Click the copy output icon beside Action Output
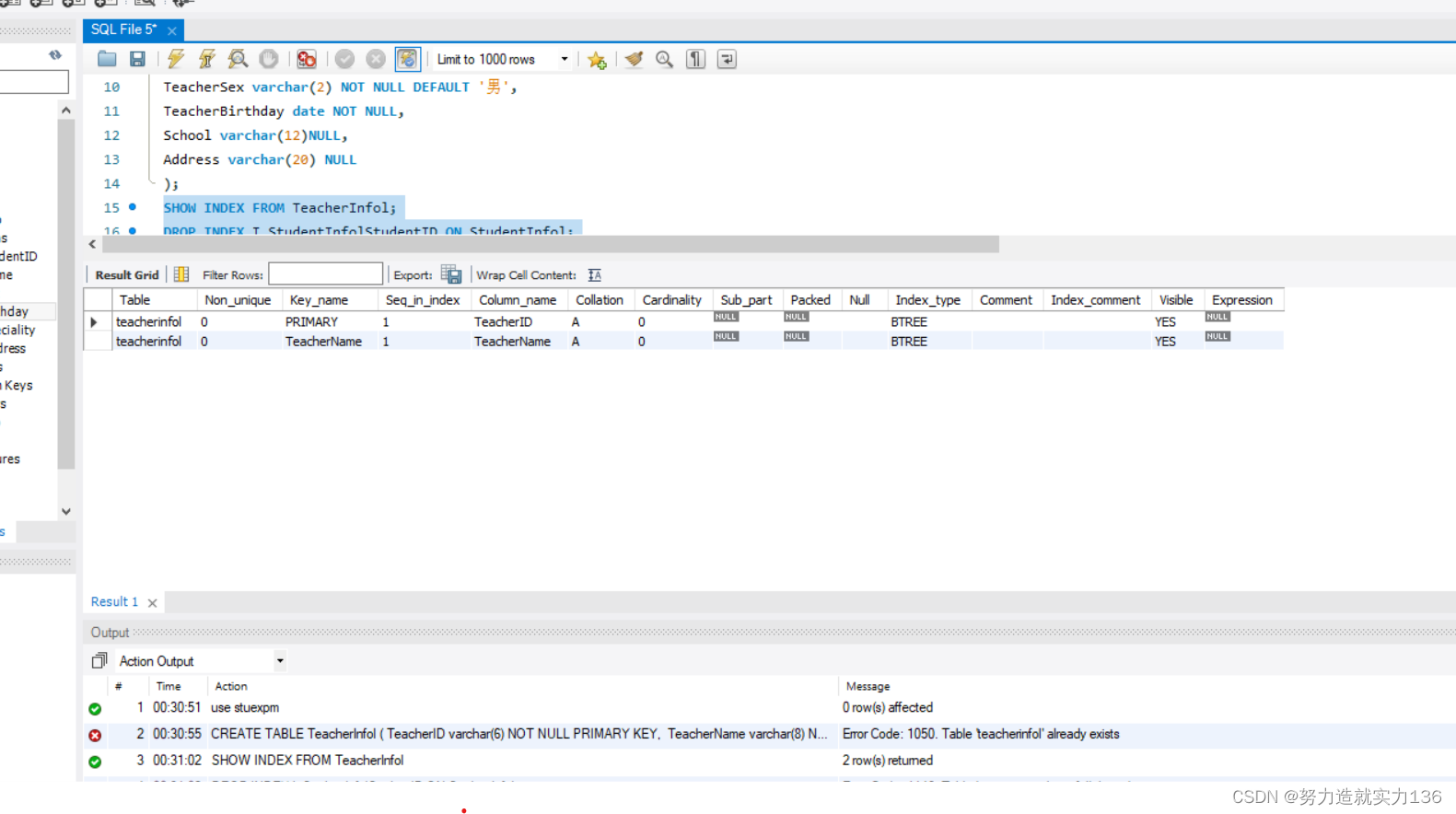This screenshot has width=1456, height=814. 99,660
